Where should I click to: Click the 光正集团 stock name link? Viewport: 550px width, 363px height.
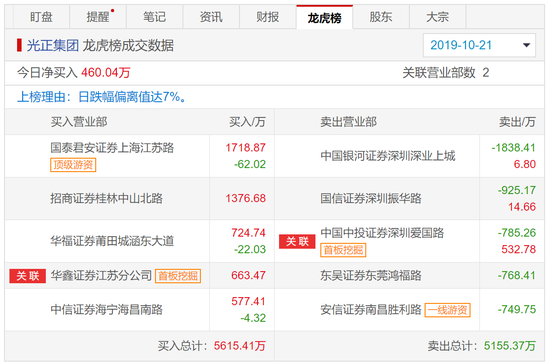[53, 46]
